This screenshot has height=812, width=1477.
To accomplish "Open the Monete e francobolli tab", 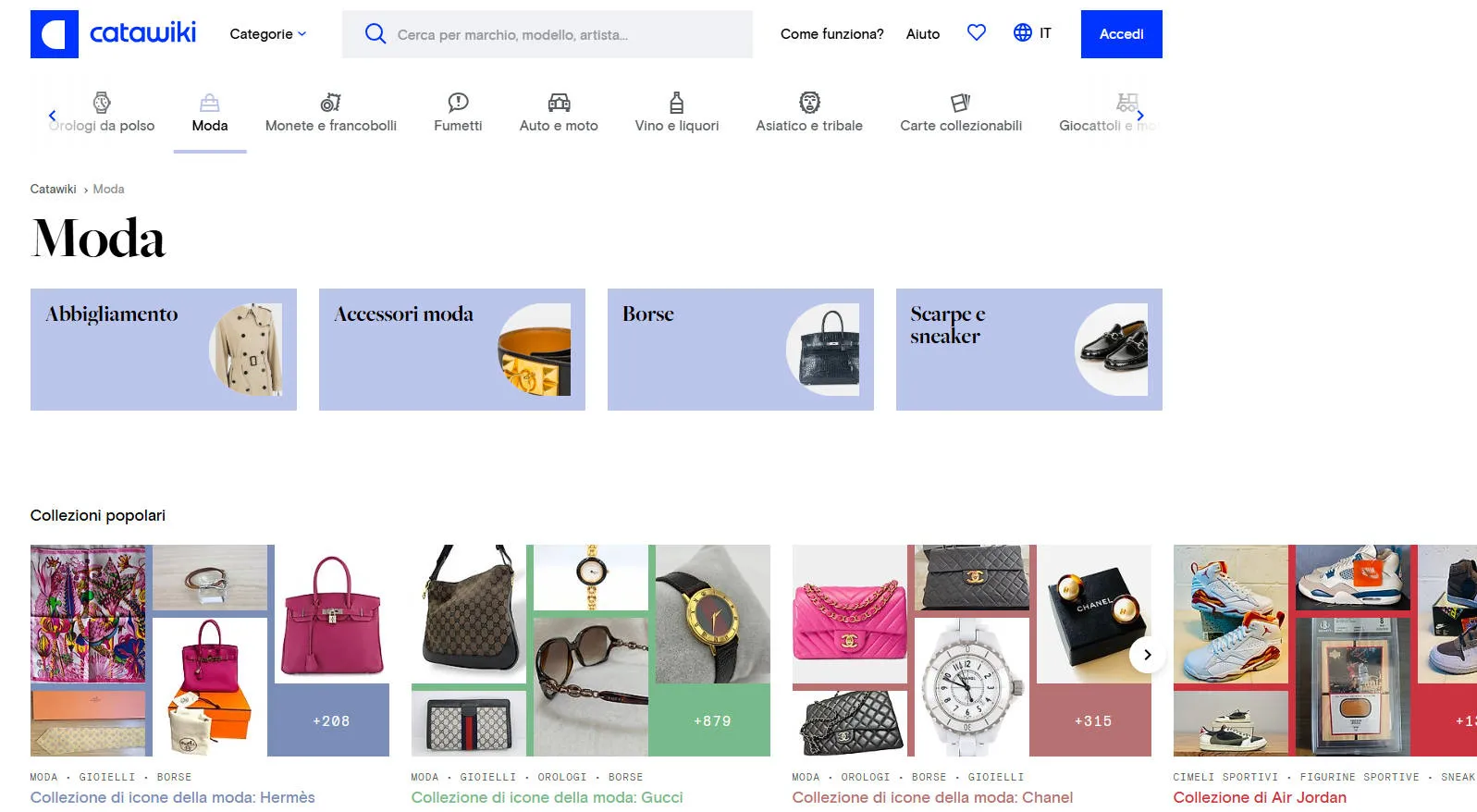I will (x=330, y=114).
